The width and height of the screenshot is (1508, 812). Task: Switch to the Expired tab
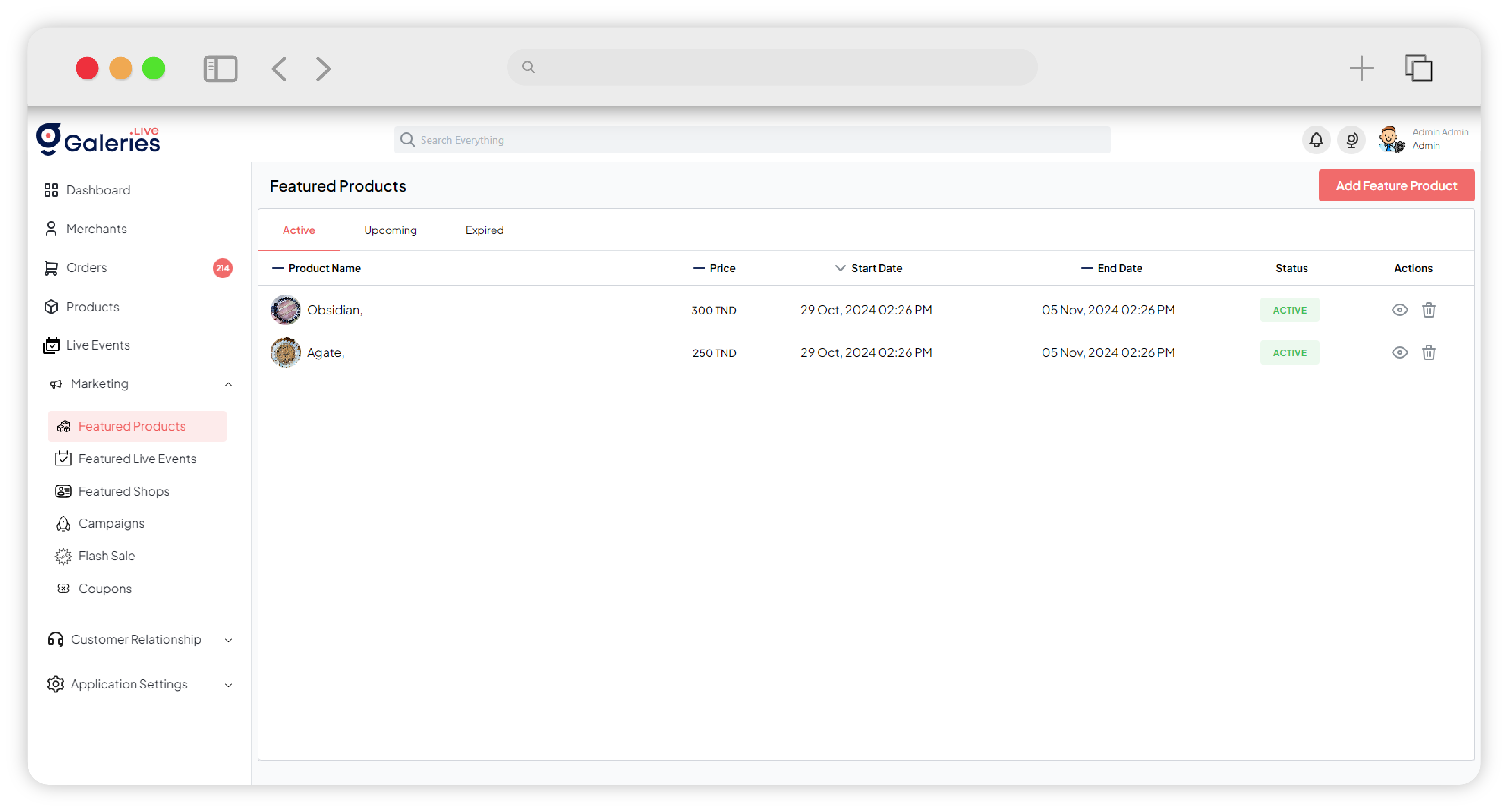pos(484,230)
